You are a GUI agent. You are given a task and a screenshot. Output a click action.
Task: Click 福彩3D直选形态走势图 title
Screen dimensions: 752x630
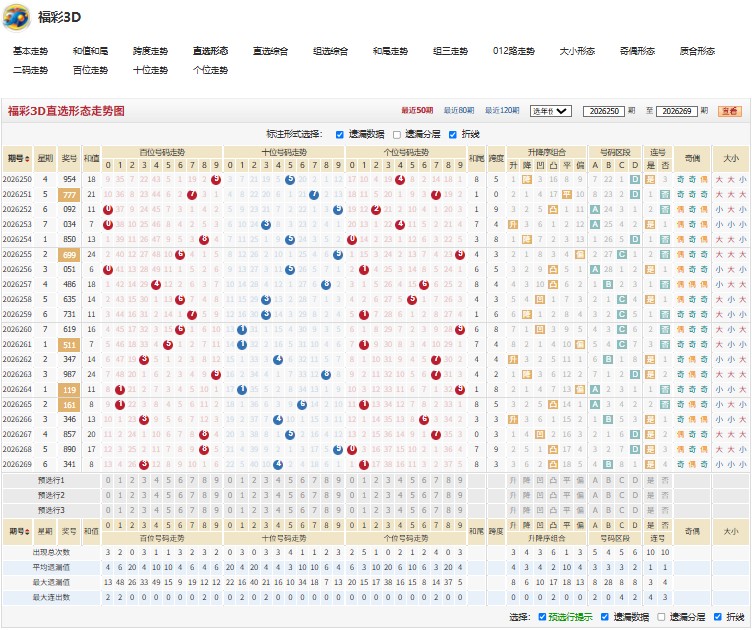(x=66, y=111)
